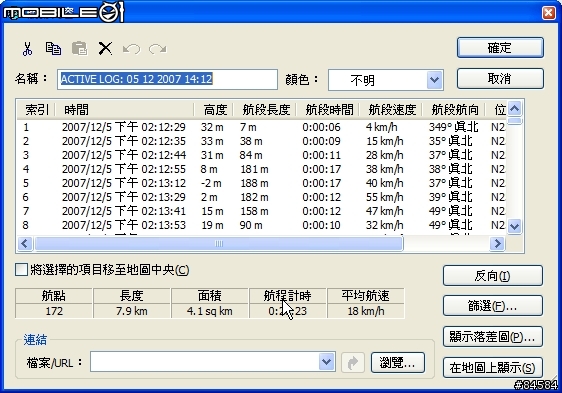The width and height of the screenshot is (562, 393).
Task: Click the 名稱 field with ACTIVE LOG text
Action: pos(167,79)
